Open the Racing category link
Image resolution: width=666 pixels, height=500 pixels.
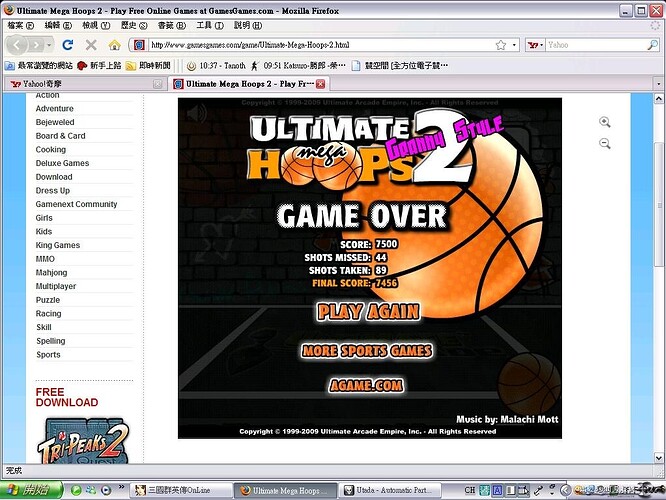pos(48,314)
